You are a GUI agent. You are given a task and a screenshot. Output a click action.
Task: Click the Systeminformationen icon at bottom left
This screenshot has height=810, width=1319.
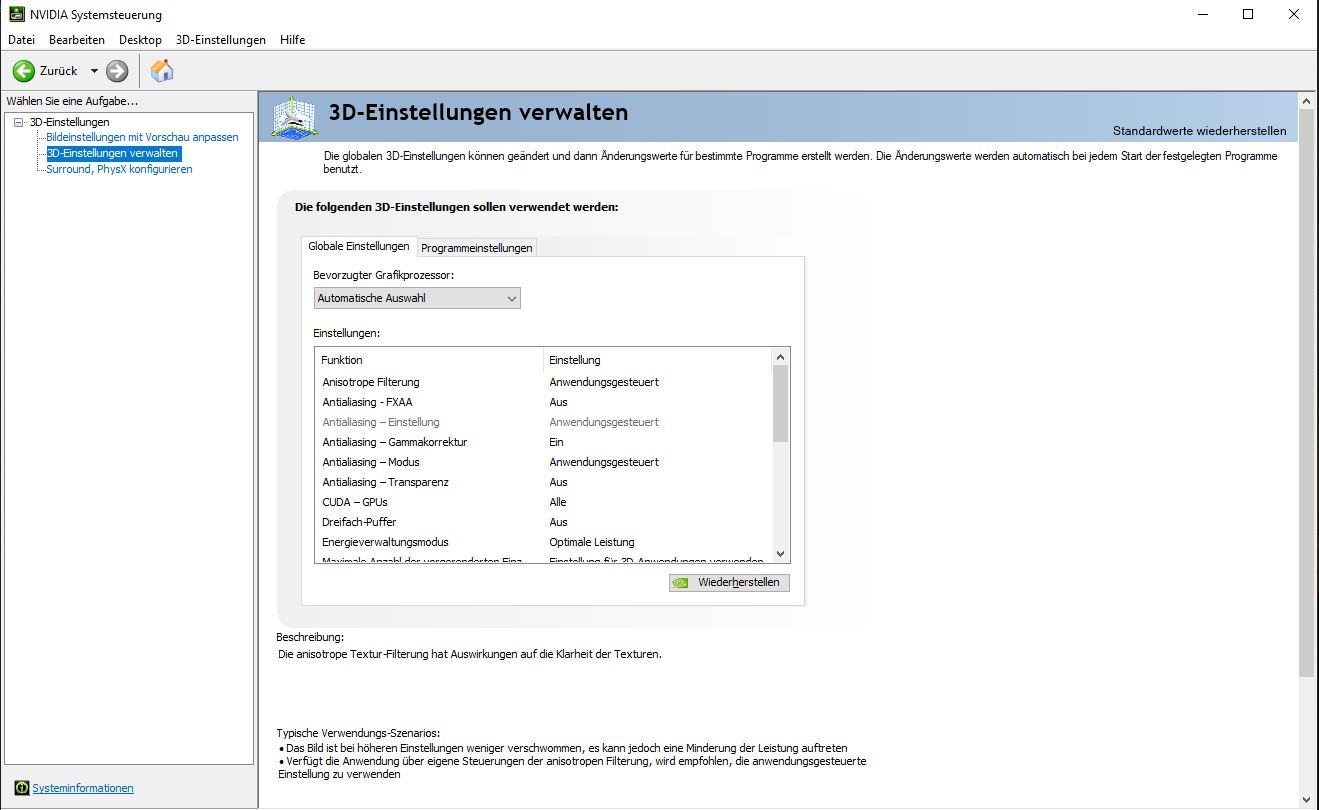point(22,788)
